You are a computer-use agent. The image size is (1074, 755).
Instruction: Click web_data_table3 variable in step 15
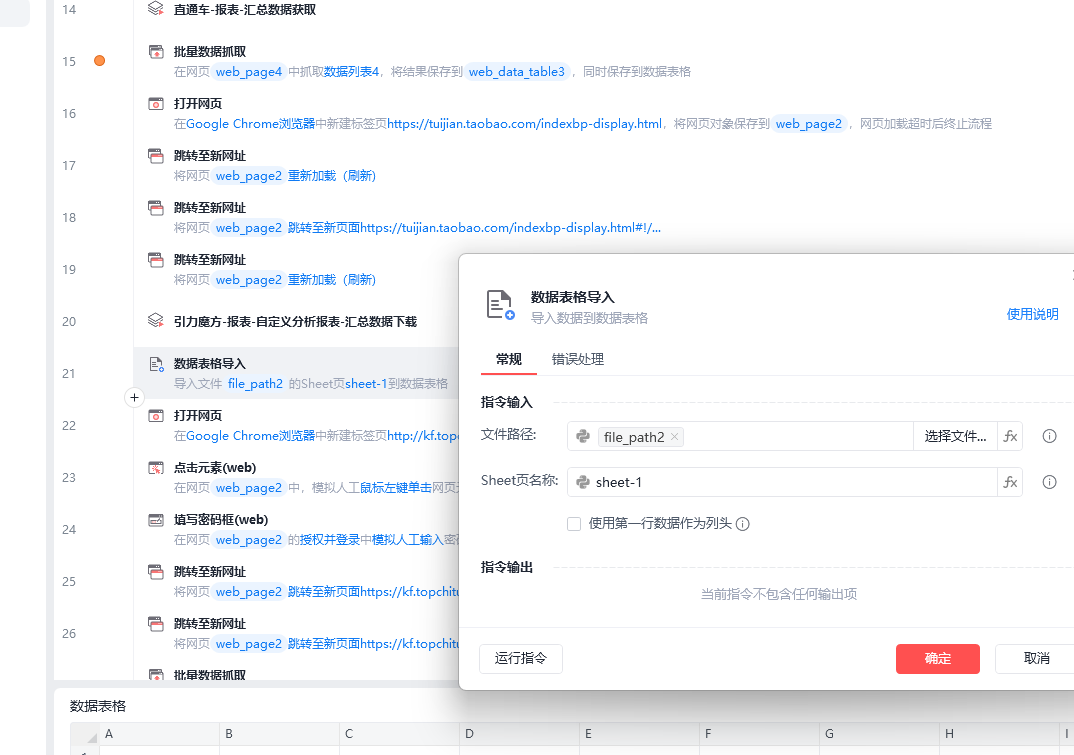pos(517,72)
